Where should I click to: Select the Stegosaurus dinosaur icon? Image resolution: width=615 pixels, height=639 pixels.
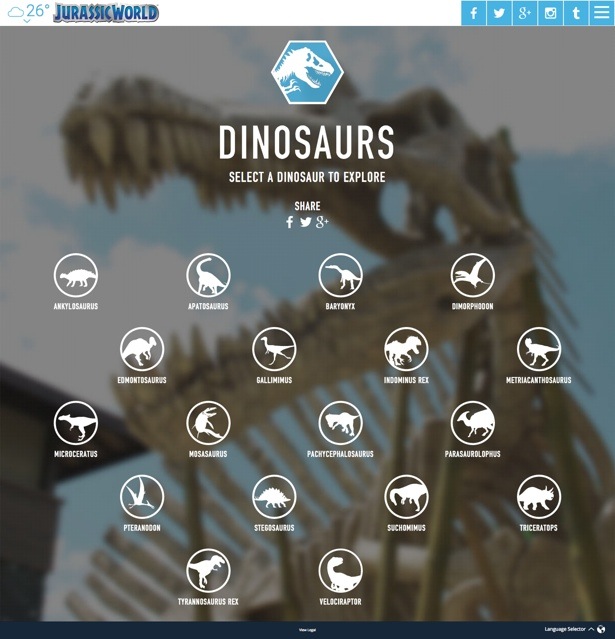pyautogui.click(x=274, y=497)
